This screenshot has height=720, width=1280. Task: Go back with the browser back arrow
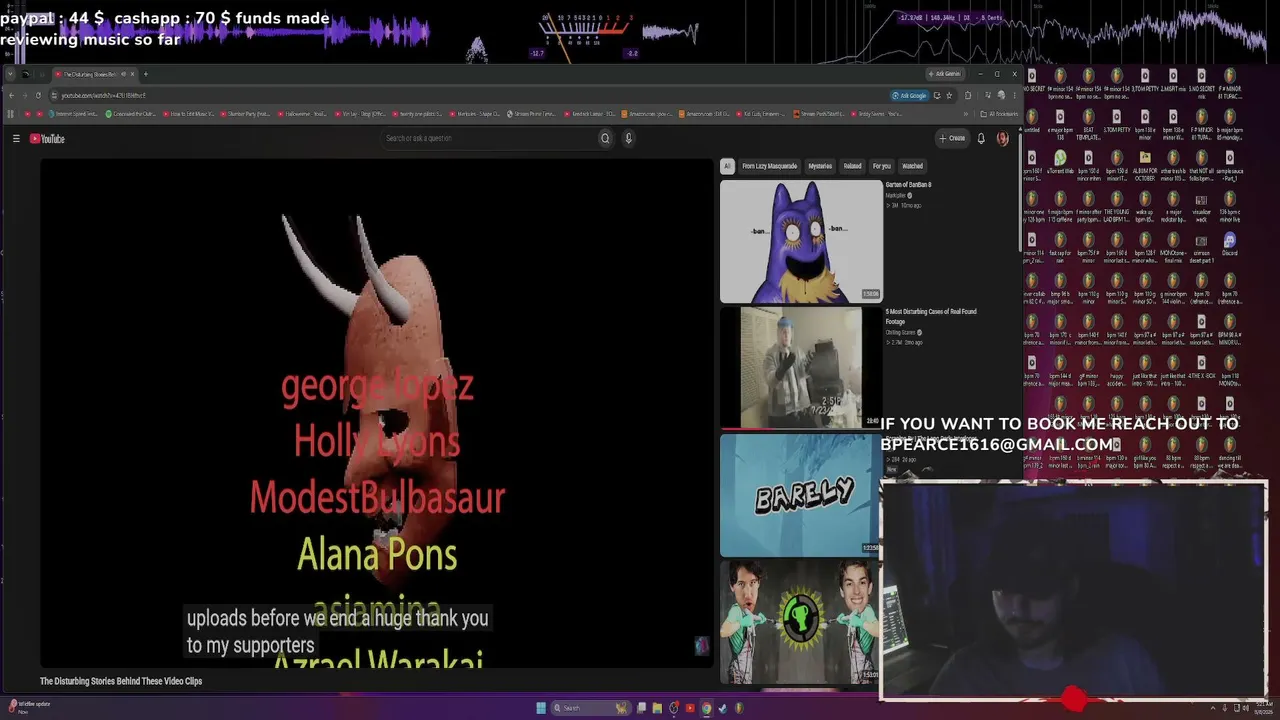[x=11, y=96]
